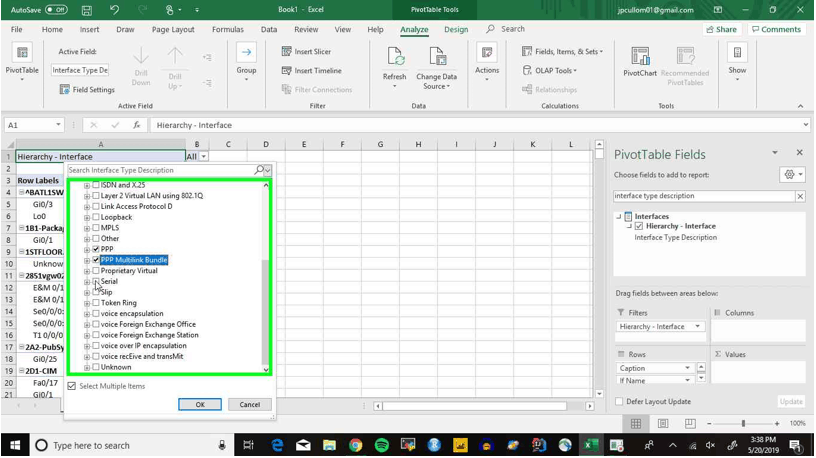
Task: Open the PivotTable ribbon button
Action: click(x=22, y=62)
